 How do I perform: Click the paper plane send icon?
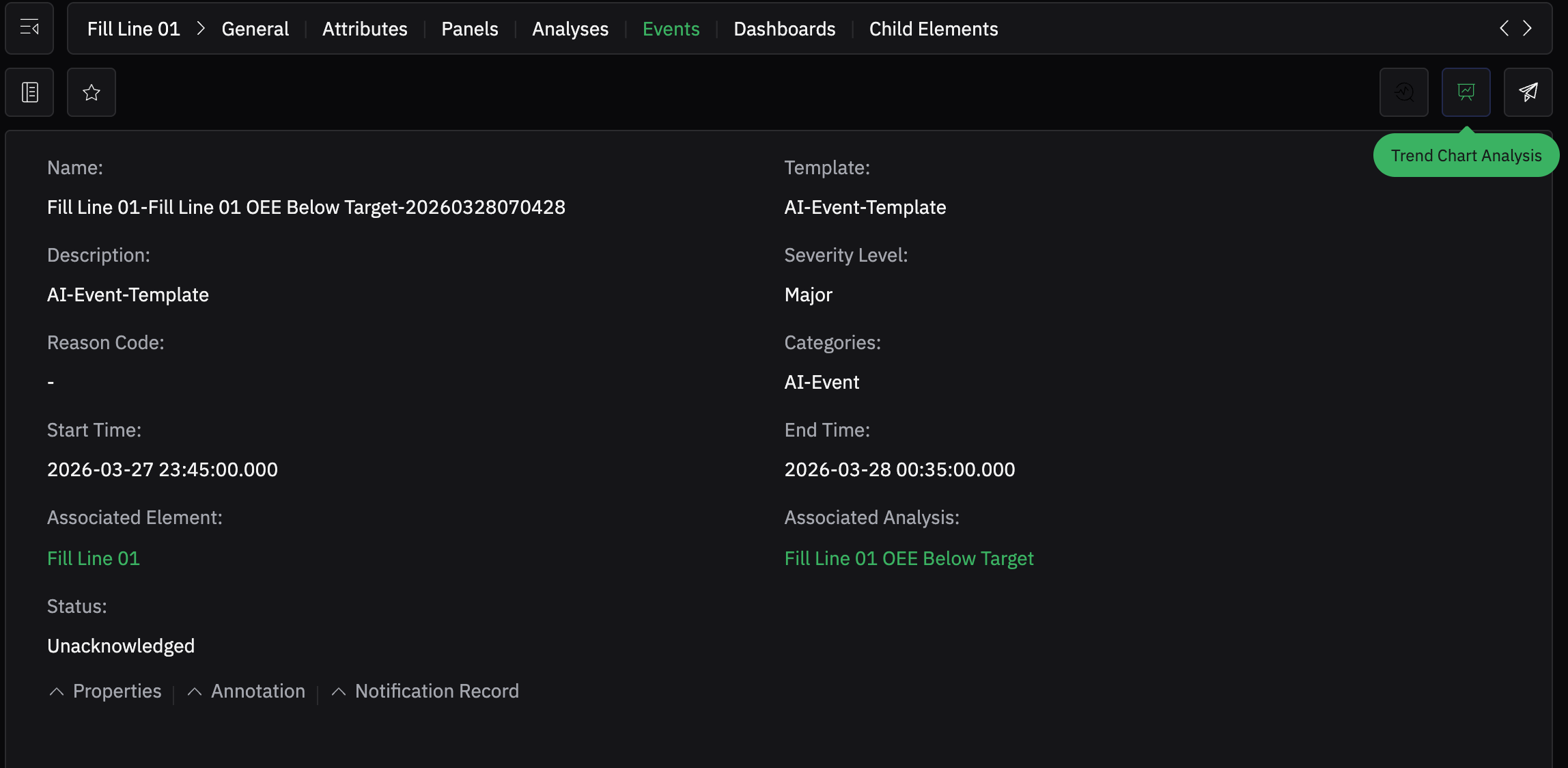click(x=1528, y=92)
